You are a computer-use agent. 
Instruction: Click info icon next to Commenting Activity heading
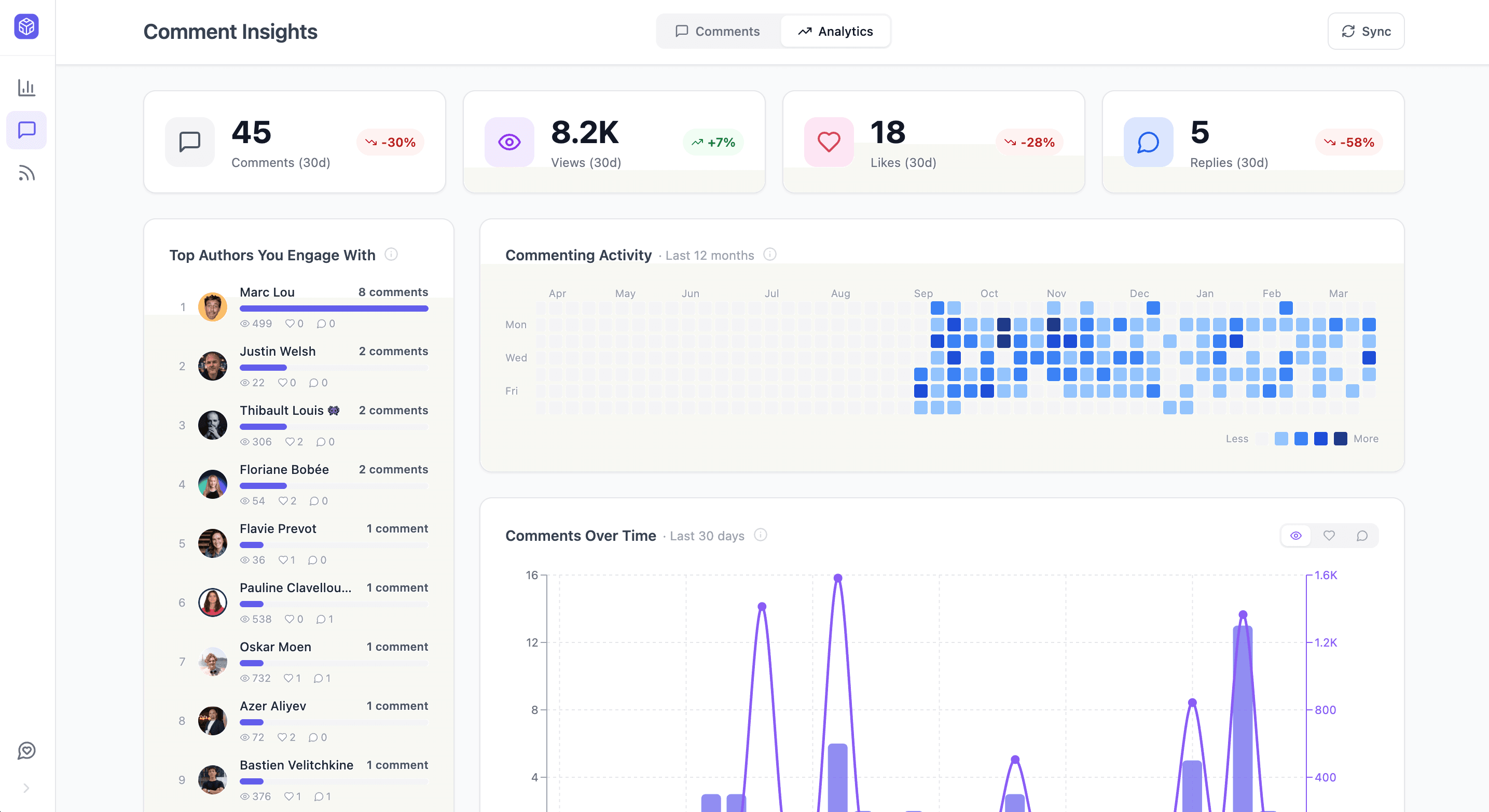click(x=769, y=254)
